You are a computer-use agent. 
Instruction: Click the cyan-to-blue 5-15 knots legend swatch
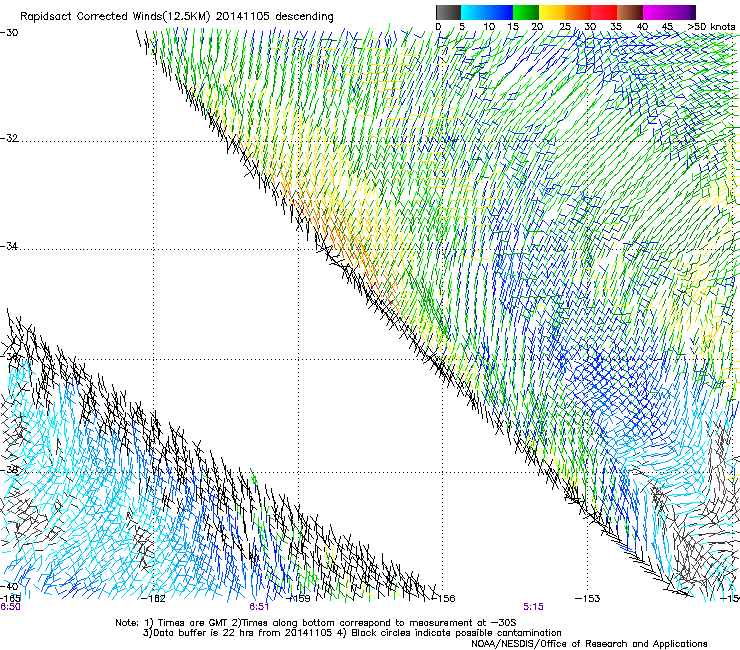(x=487, y=12)
